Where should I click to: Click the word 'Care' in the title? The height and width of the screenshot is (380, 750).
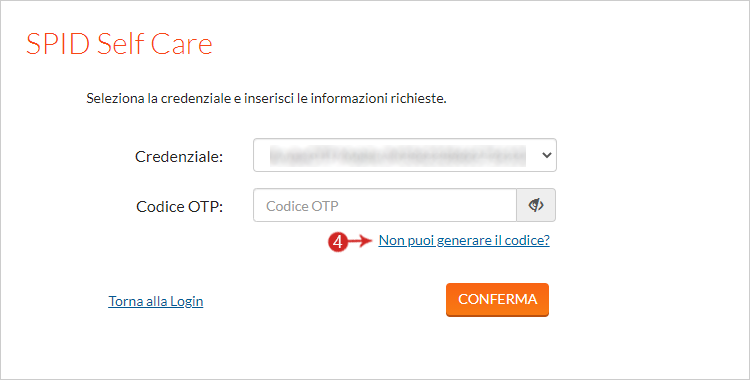pos(182,44)
